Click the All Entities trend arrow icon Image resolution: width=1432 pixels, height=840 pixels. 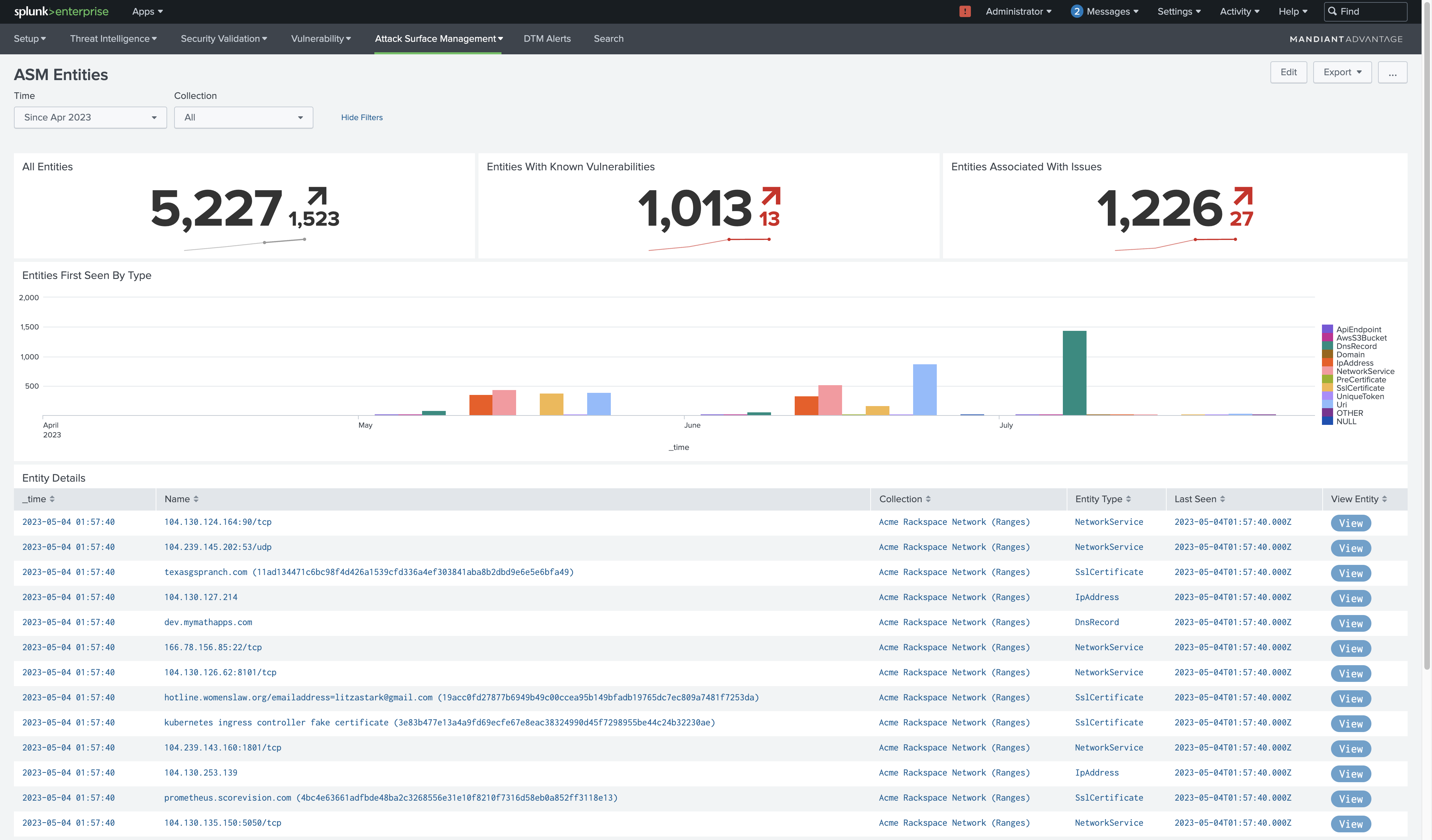[x=317, y=195]
